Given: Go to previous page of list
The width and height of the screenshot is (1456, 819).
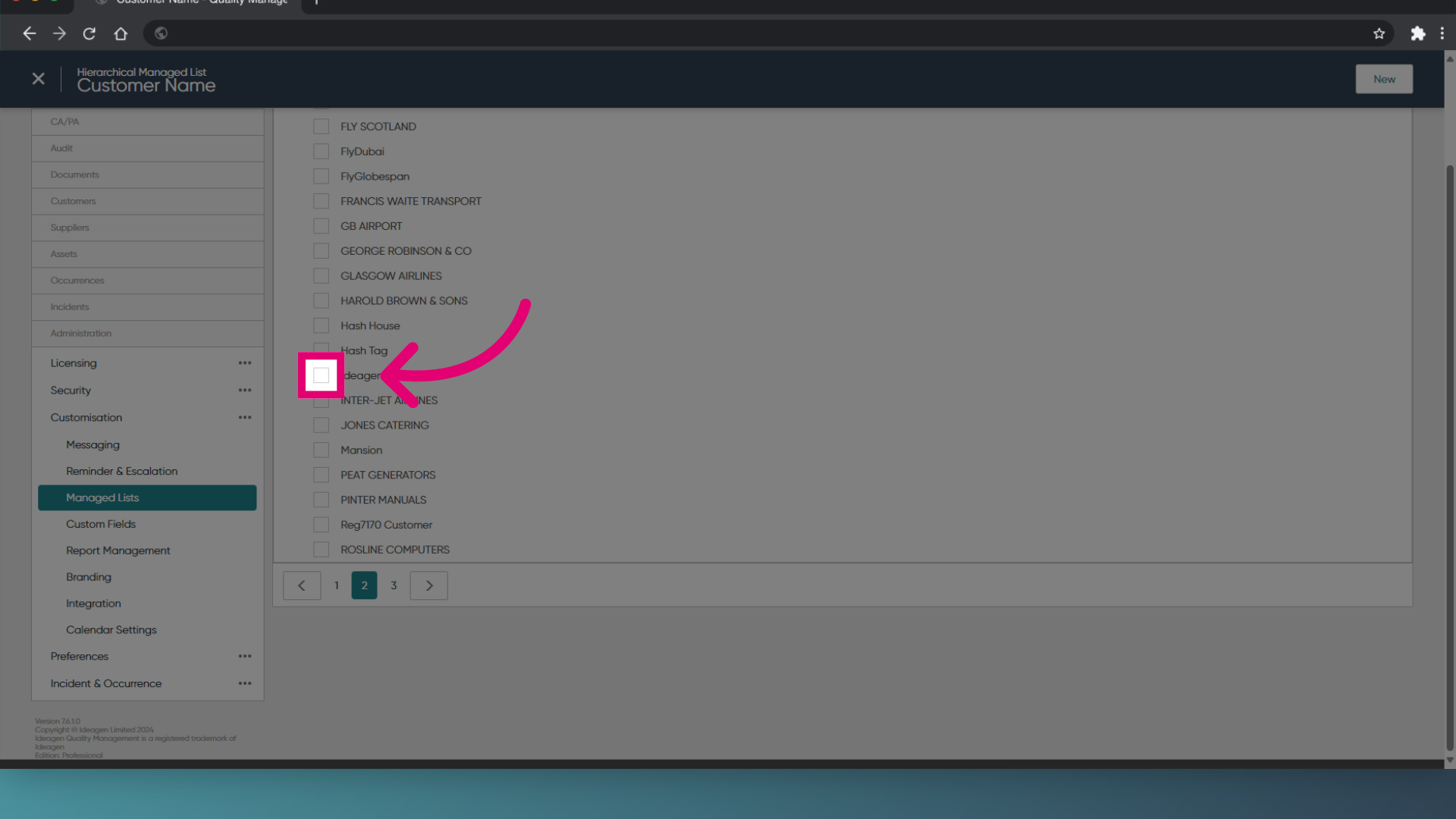Looking at the screenshot, I should click(302, 585).
